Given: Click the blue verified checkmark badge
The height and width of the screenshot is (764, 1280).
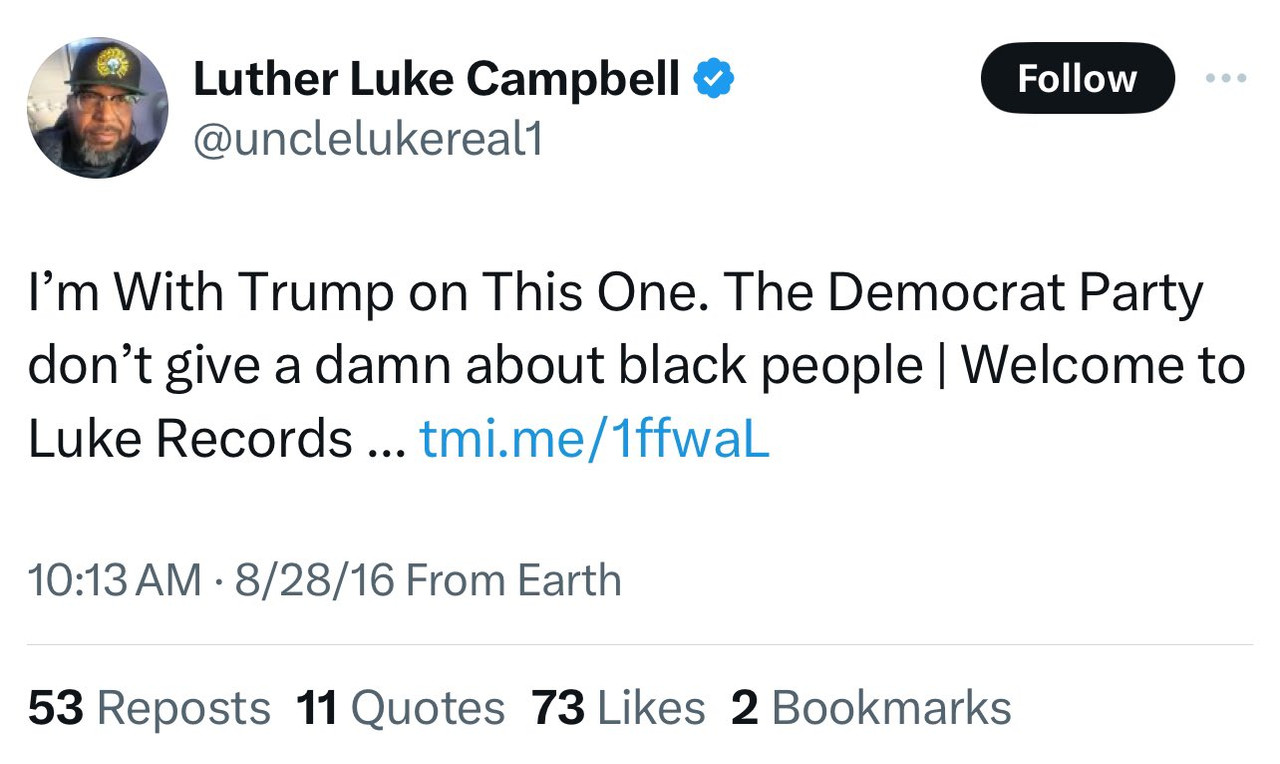Looking at the screenshot, I should pyautogui.click(x=715, y=79).
